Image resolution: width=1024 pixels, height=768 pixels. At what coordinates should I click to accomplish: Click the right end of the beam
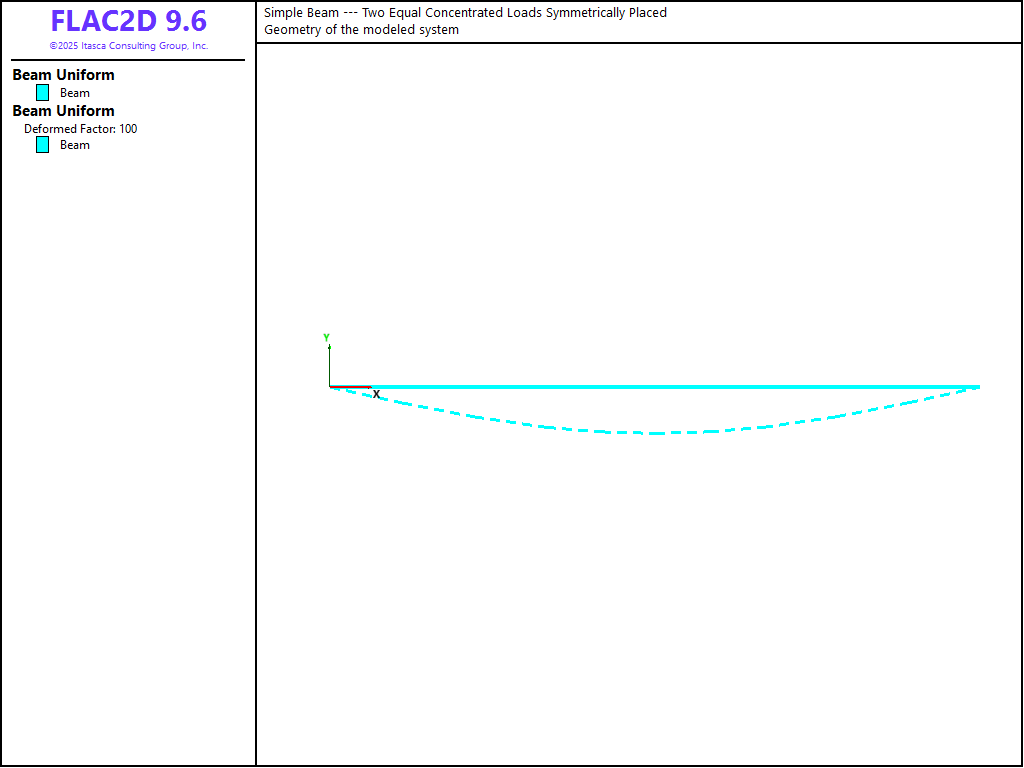coord(978,386)
